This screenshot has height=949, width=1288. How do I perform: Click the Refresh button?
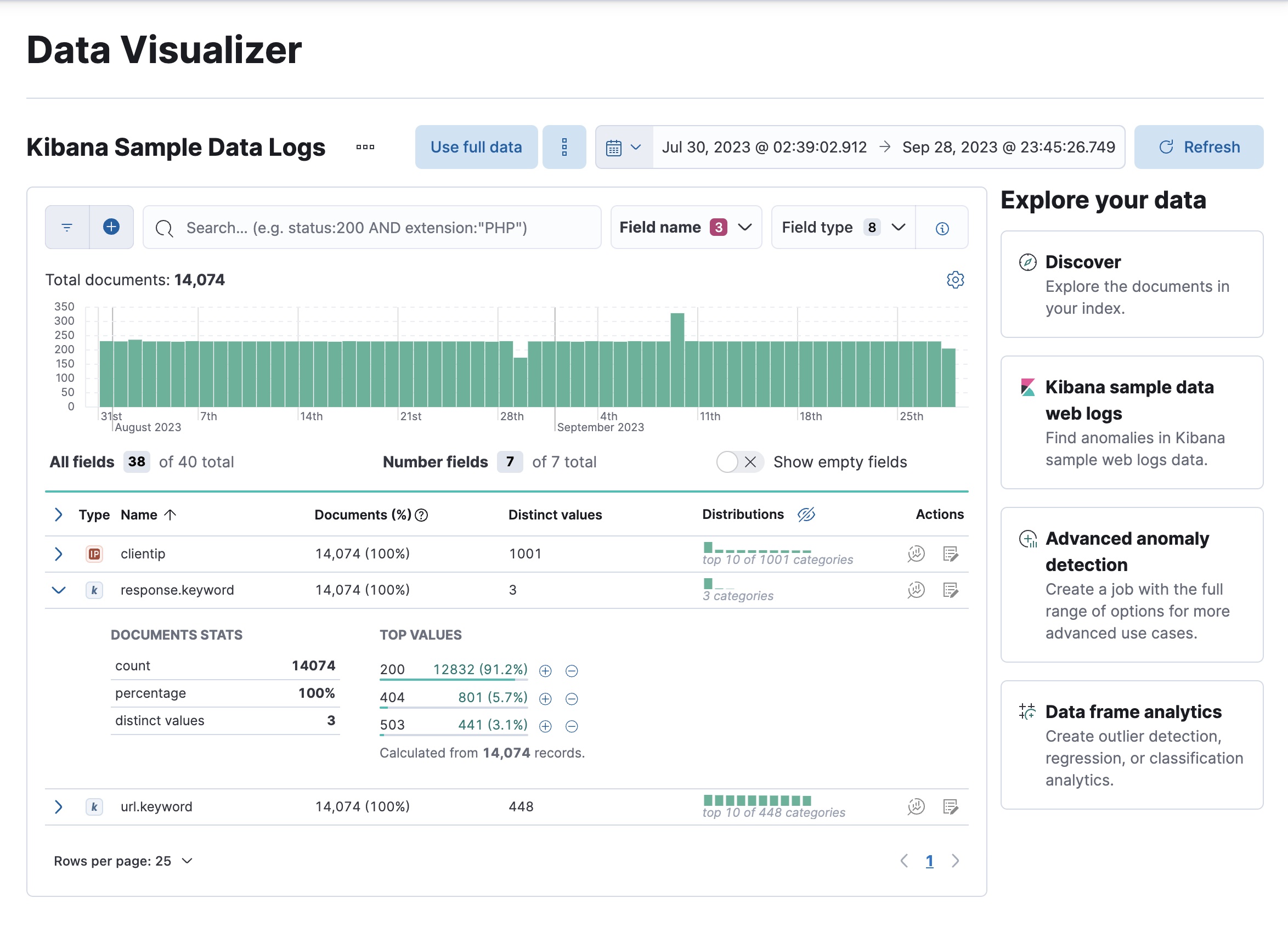[1199, 147]
